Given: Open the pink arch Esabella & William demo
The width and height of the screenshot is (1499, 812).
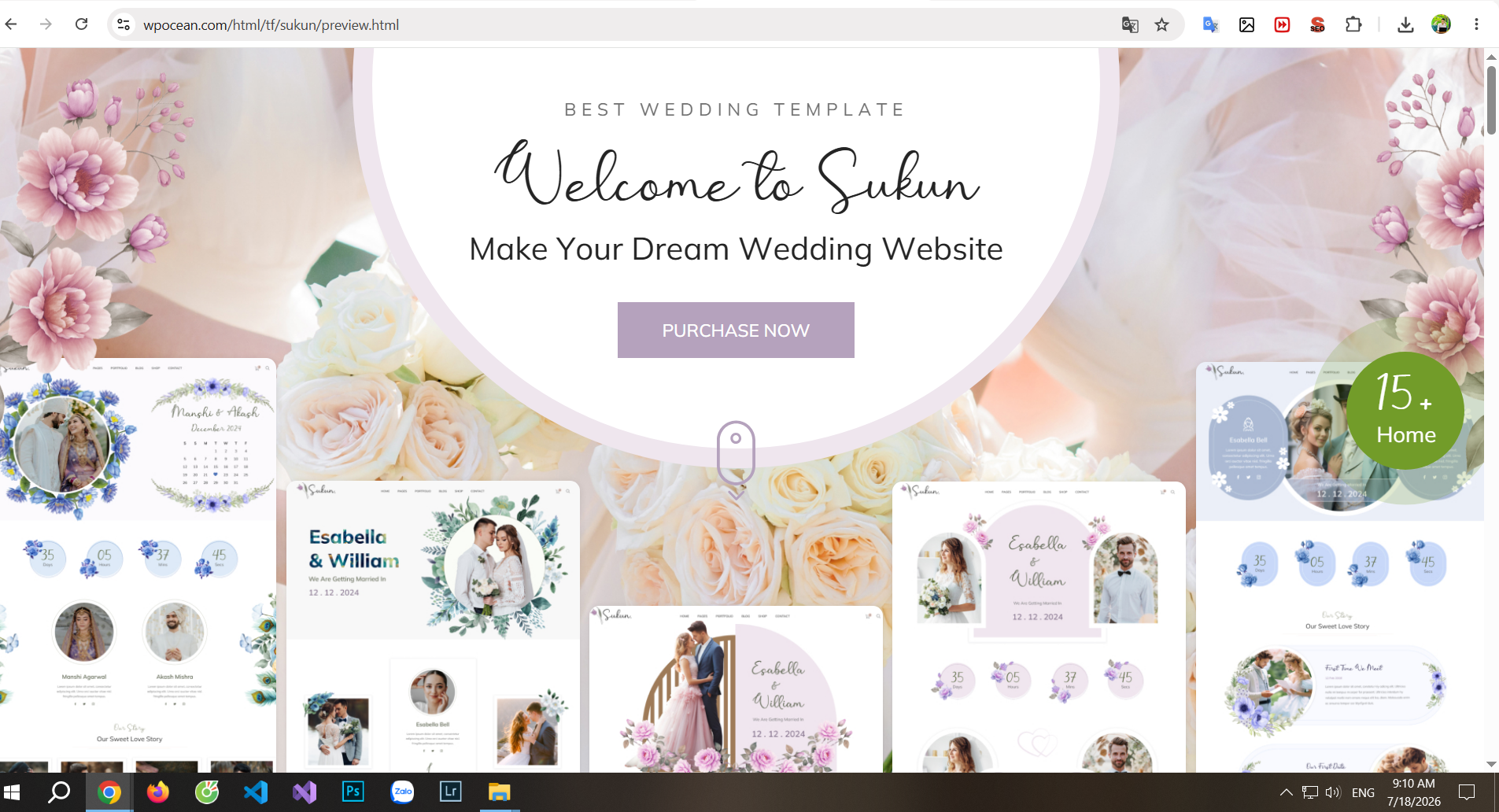Looking at the screenshot, I should [1039, 626].
